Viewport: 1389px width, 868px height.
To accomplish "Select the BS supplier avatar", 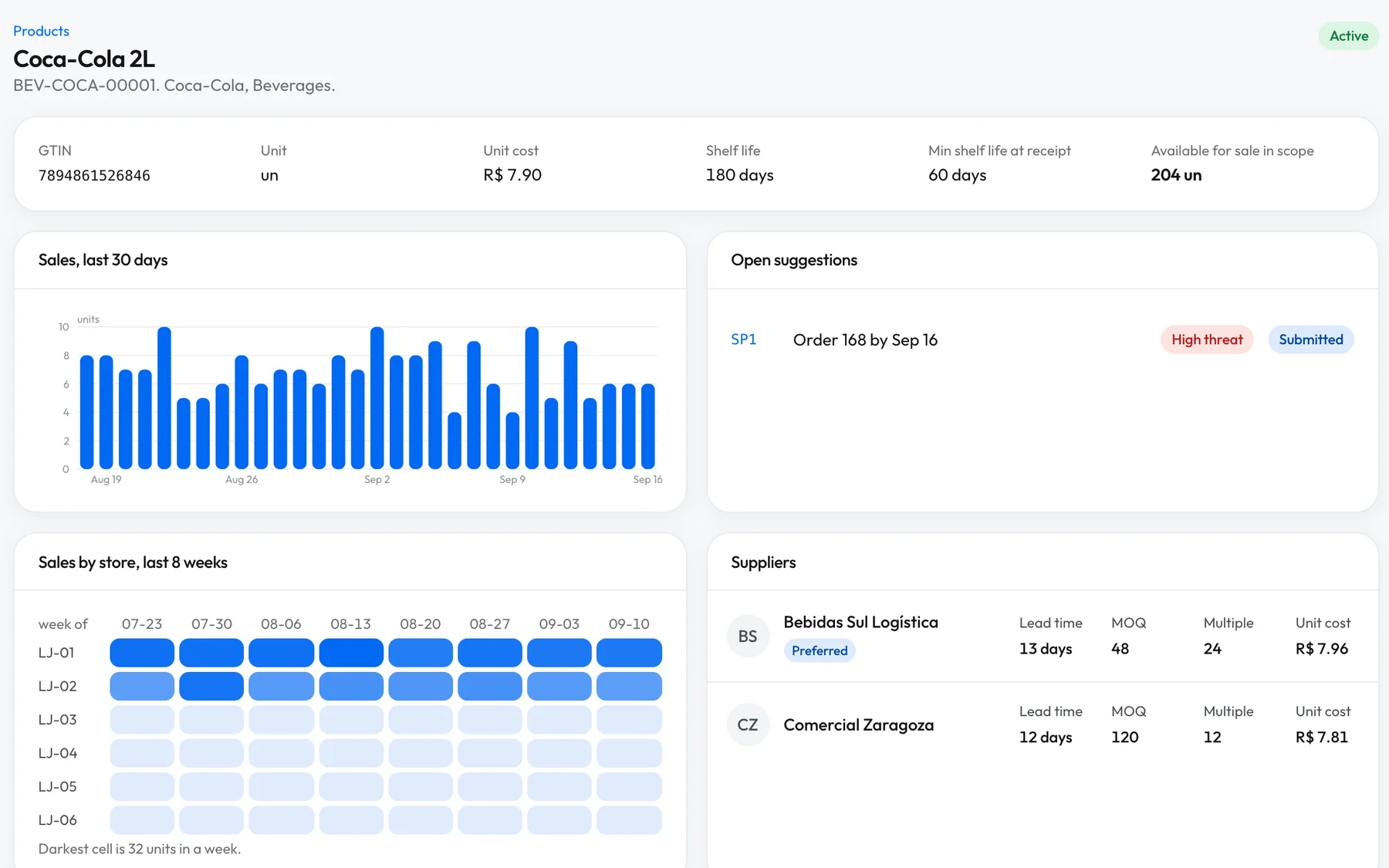I will 748,637.
